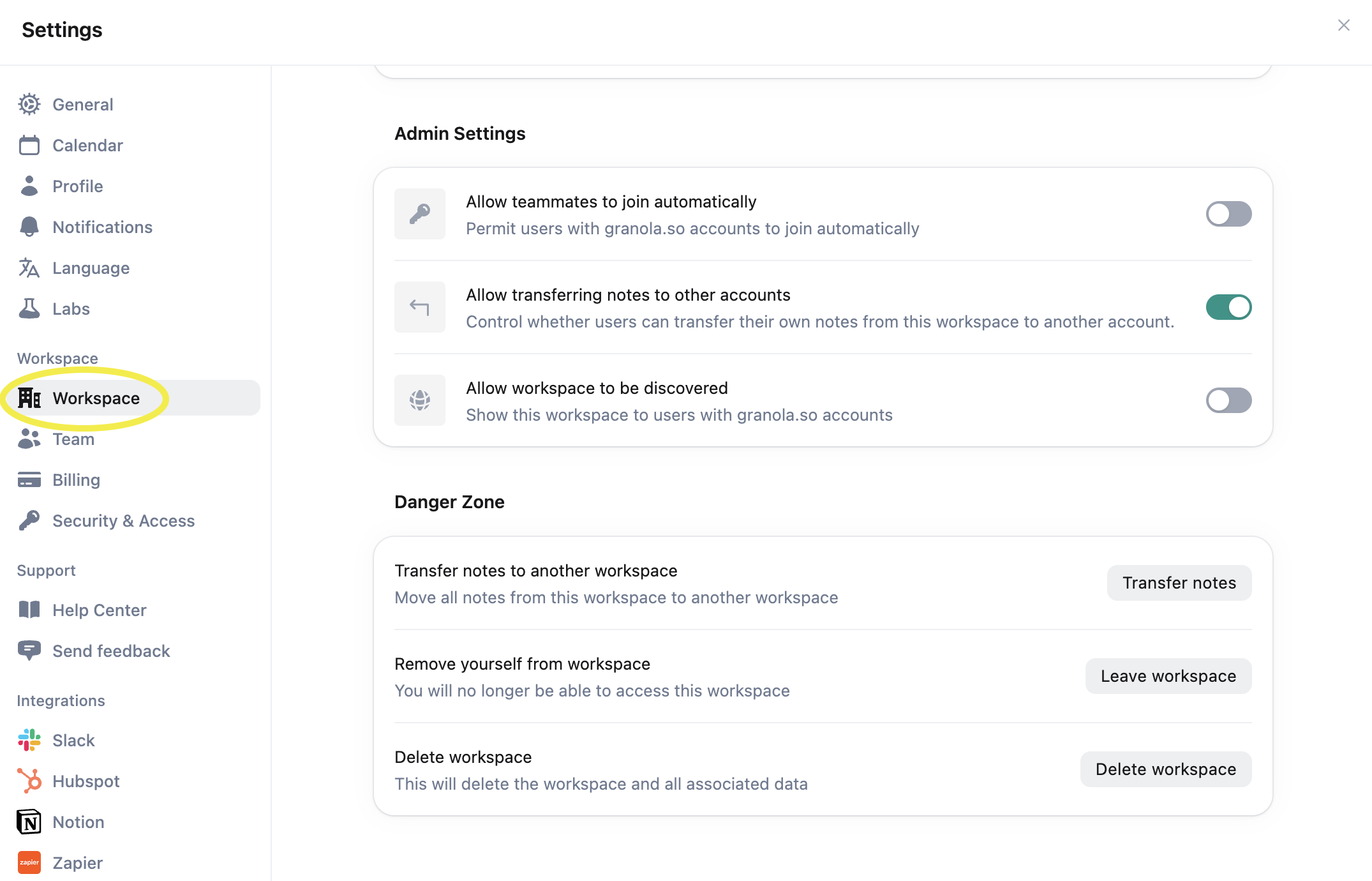This screenshot has height=881, width=1372.
Task: Open the Slack integration icon
Action: click(x=29, y=740)
